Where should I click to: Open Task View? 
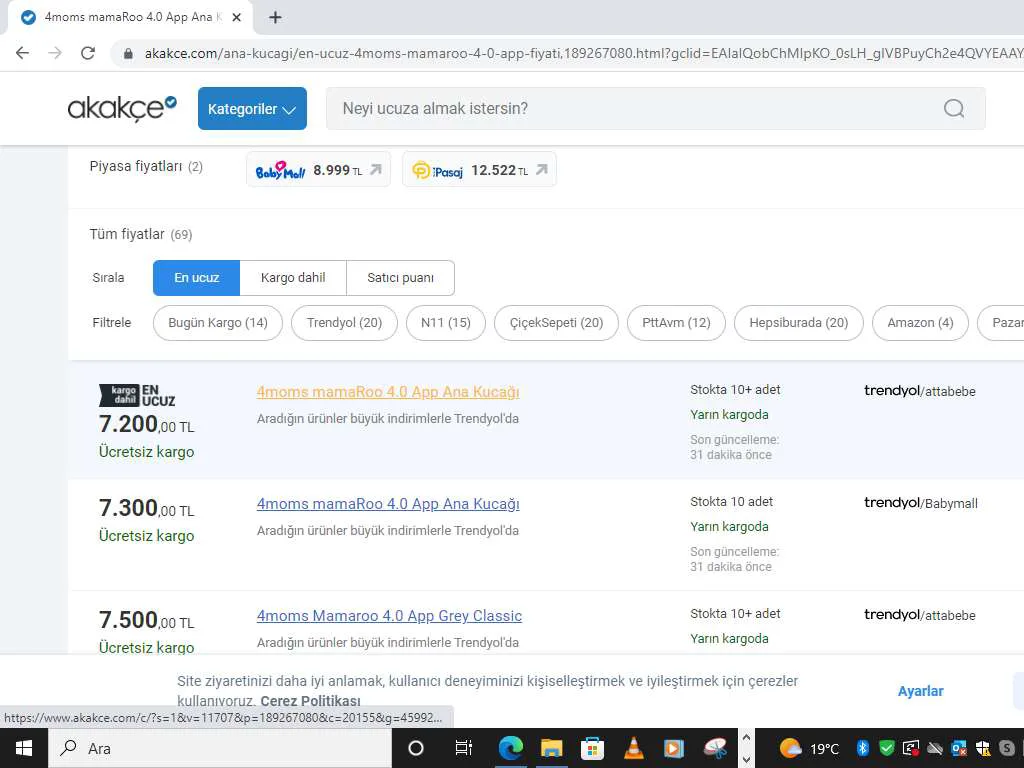[464, 748]
